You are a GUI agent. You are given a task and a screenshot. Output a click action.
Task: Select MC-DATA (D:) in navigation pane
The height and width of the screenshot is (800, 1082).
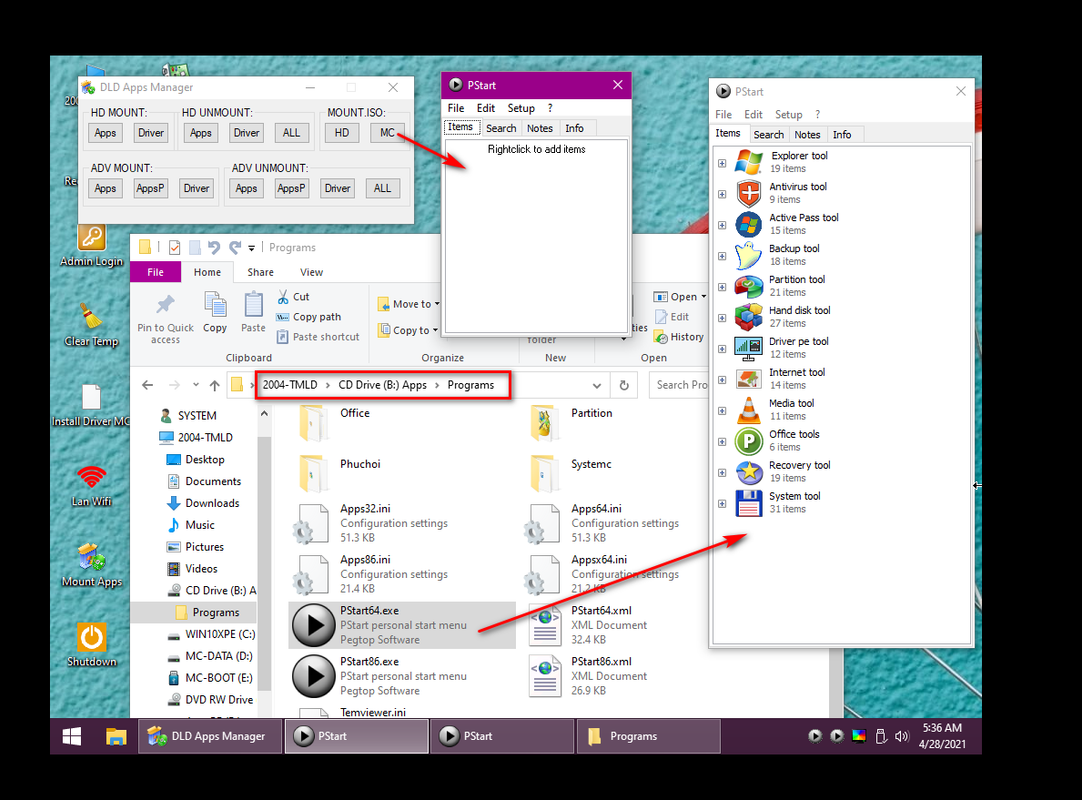point(218,656)
